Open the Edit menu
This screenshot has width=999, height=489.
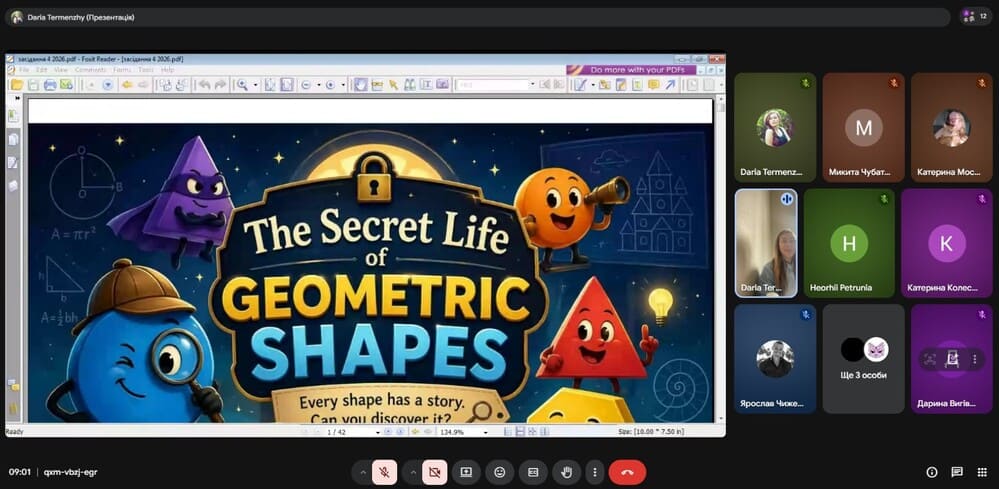[x=42, y=69]
